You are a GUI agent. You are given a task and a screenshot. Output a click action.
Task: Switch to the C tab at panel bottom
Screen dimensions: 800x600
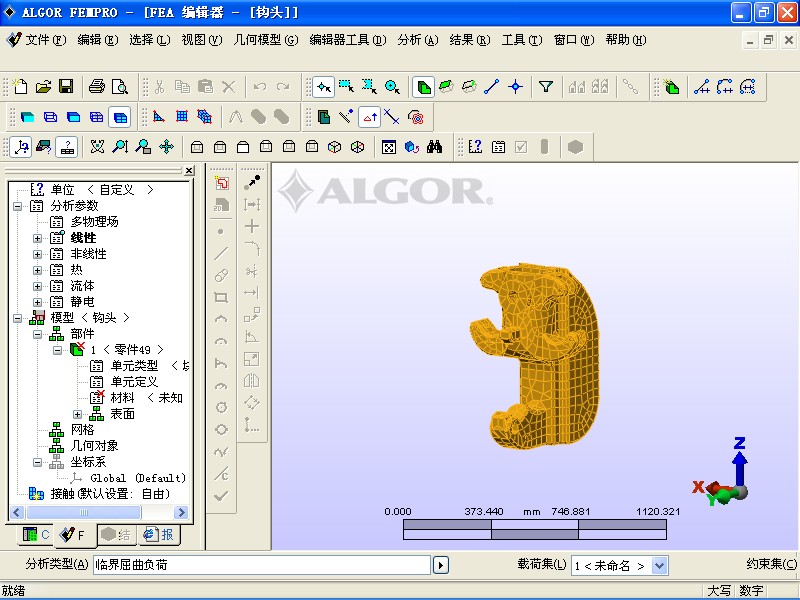(x=36, y=534)
